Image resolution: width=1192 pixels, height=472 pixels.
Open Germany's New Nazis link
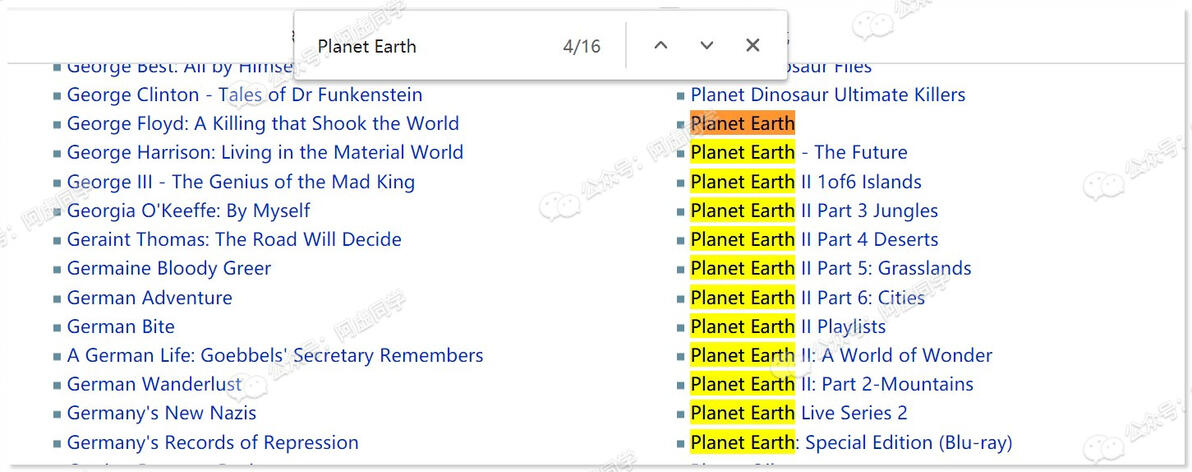(162, 413)
